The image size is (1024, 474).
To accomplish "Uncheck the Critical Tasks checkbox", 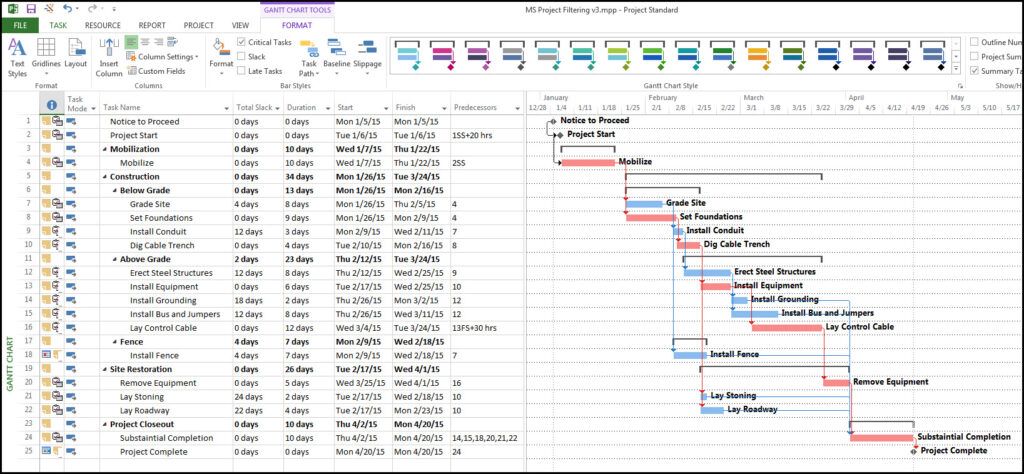I will (241, 42).
